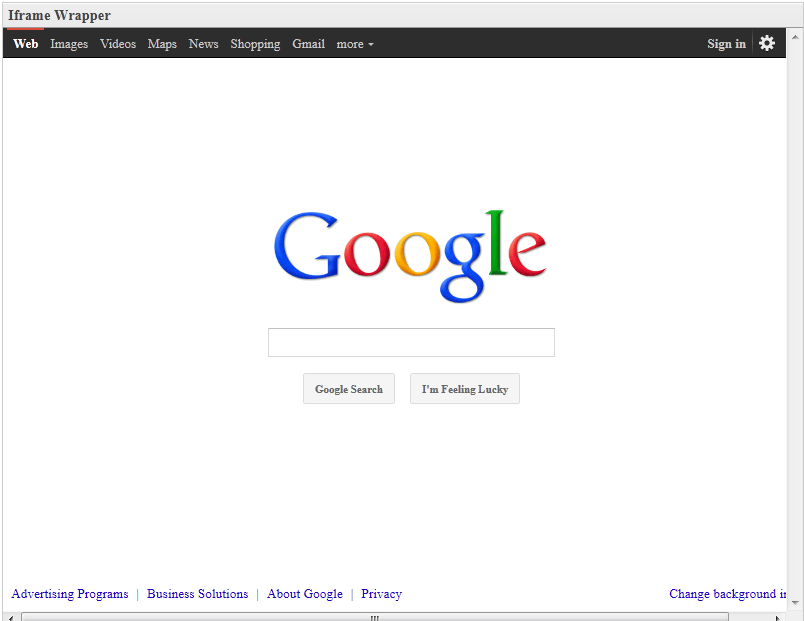
Task: Click the I'm Feeling Lucky button
Action: (x=465, y=389)
